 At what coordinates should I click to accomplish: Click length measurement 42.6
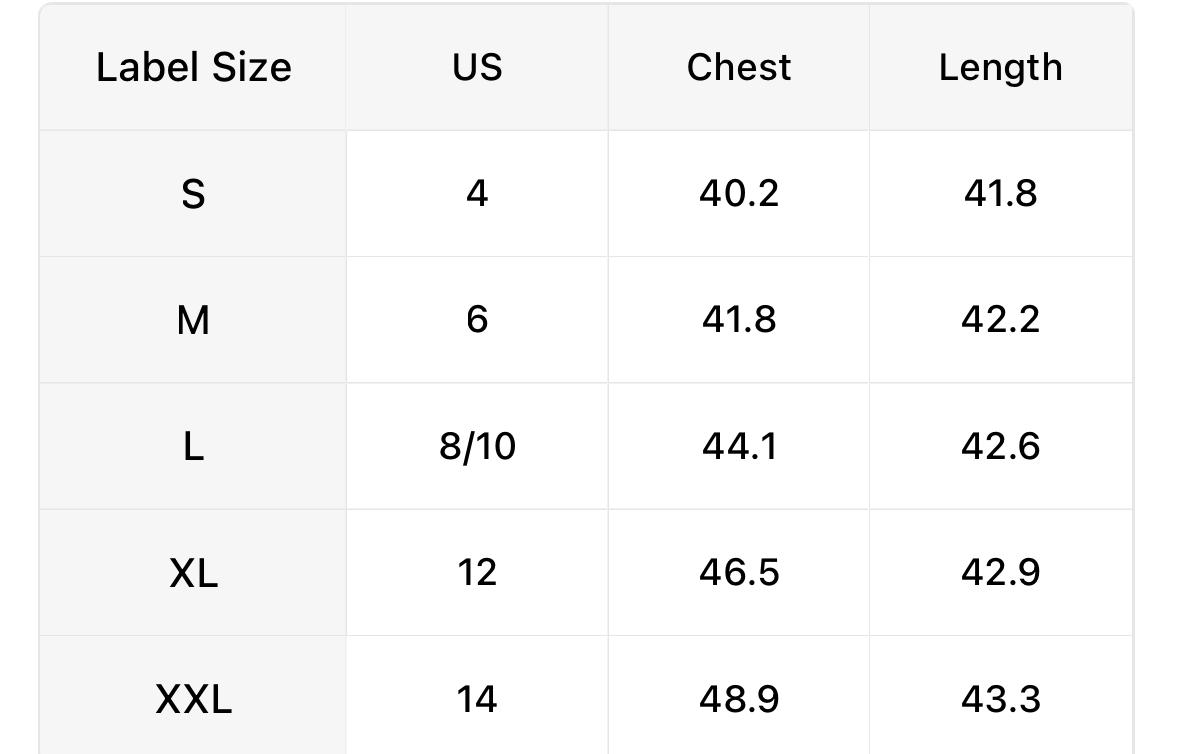tap(1000, 446)
